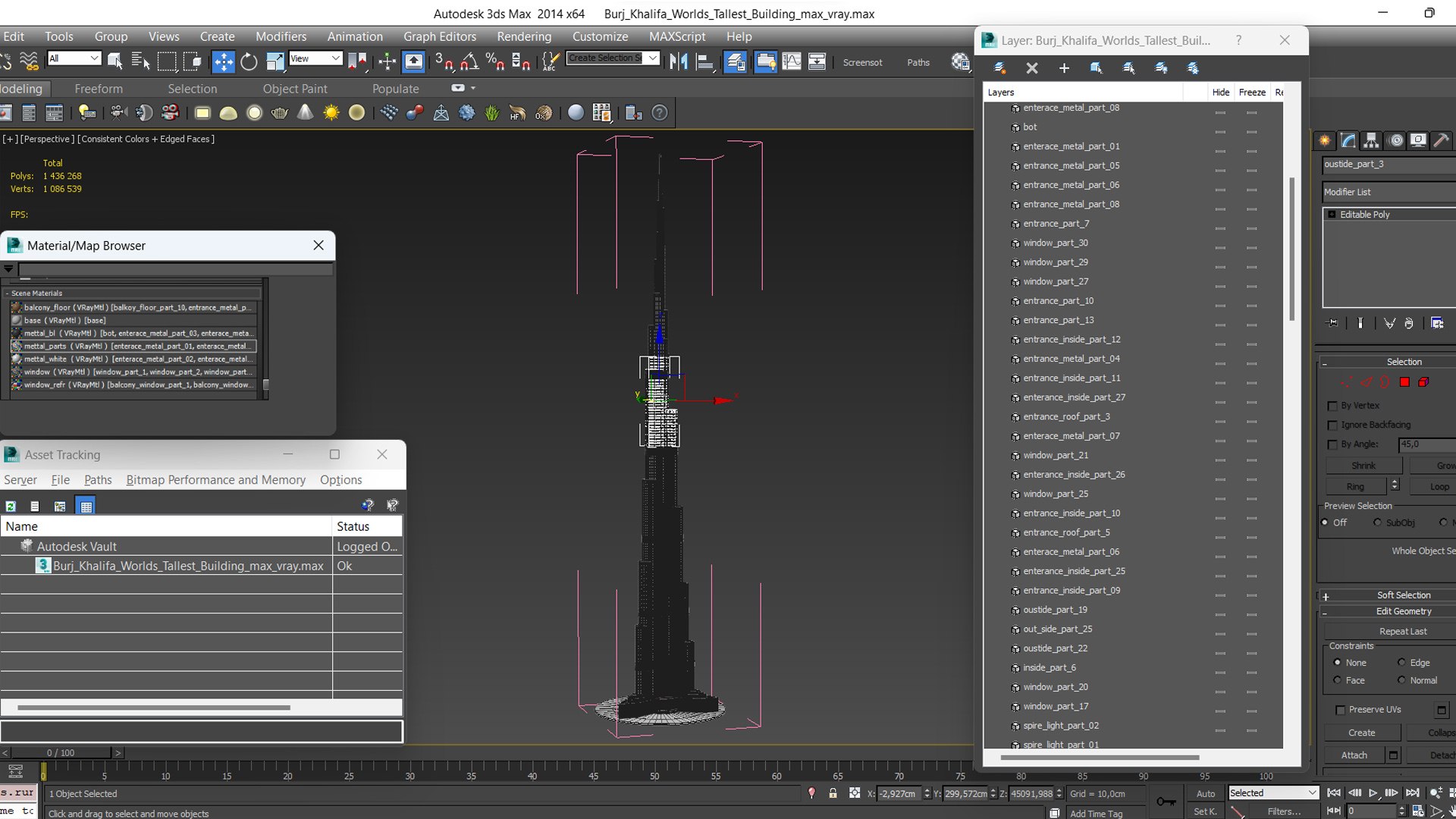This screenshot has width=1456, height=819.
Task: Enable the By Angle checkbox
Action: pyautogui.click(x=1332, y=444)
